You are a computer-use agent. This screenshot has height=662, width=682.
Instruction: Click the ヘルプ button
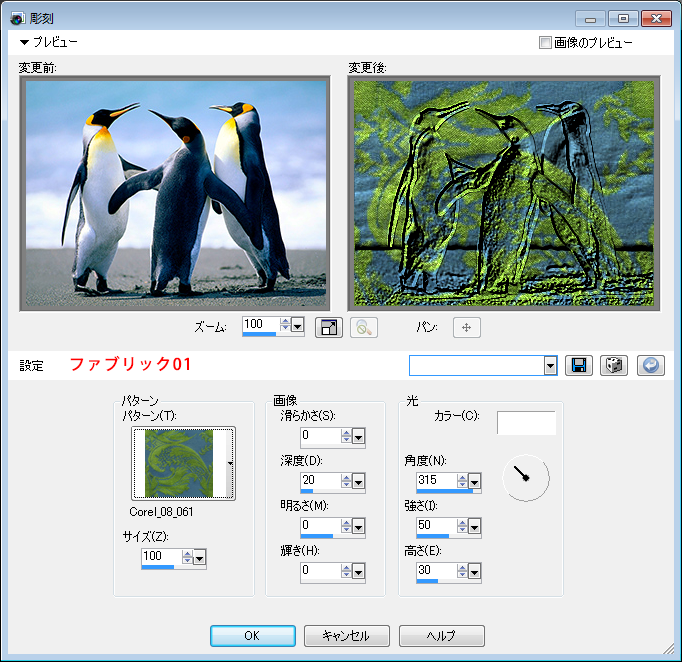[441, 636]
